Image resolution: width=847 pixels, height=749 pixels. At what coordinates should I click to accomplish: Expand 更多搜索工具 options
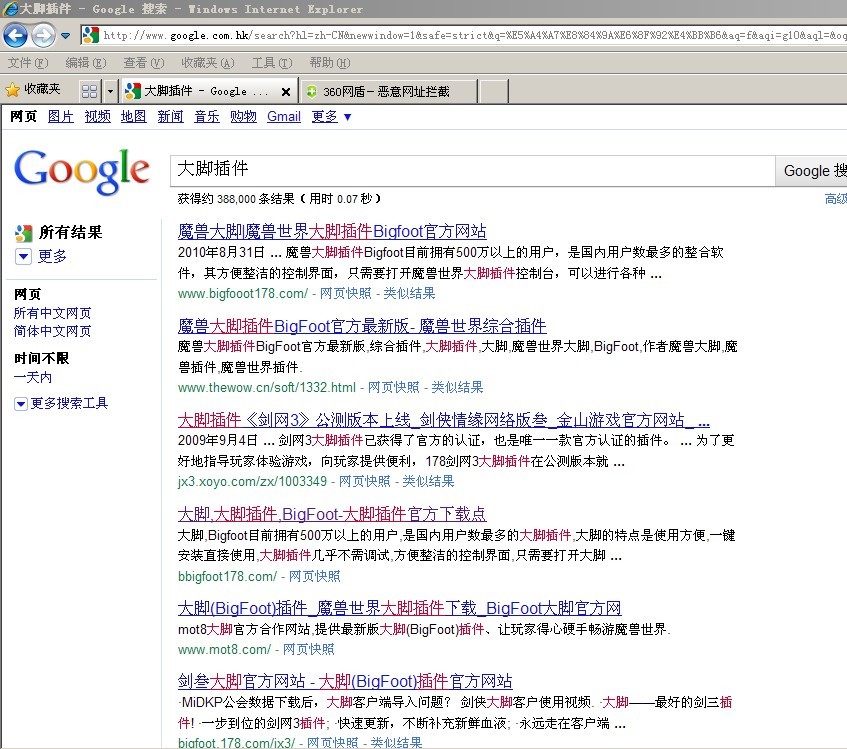coord(61,403)
